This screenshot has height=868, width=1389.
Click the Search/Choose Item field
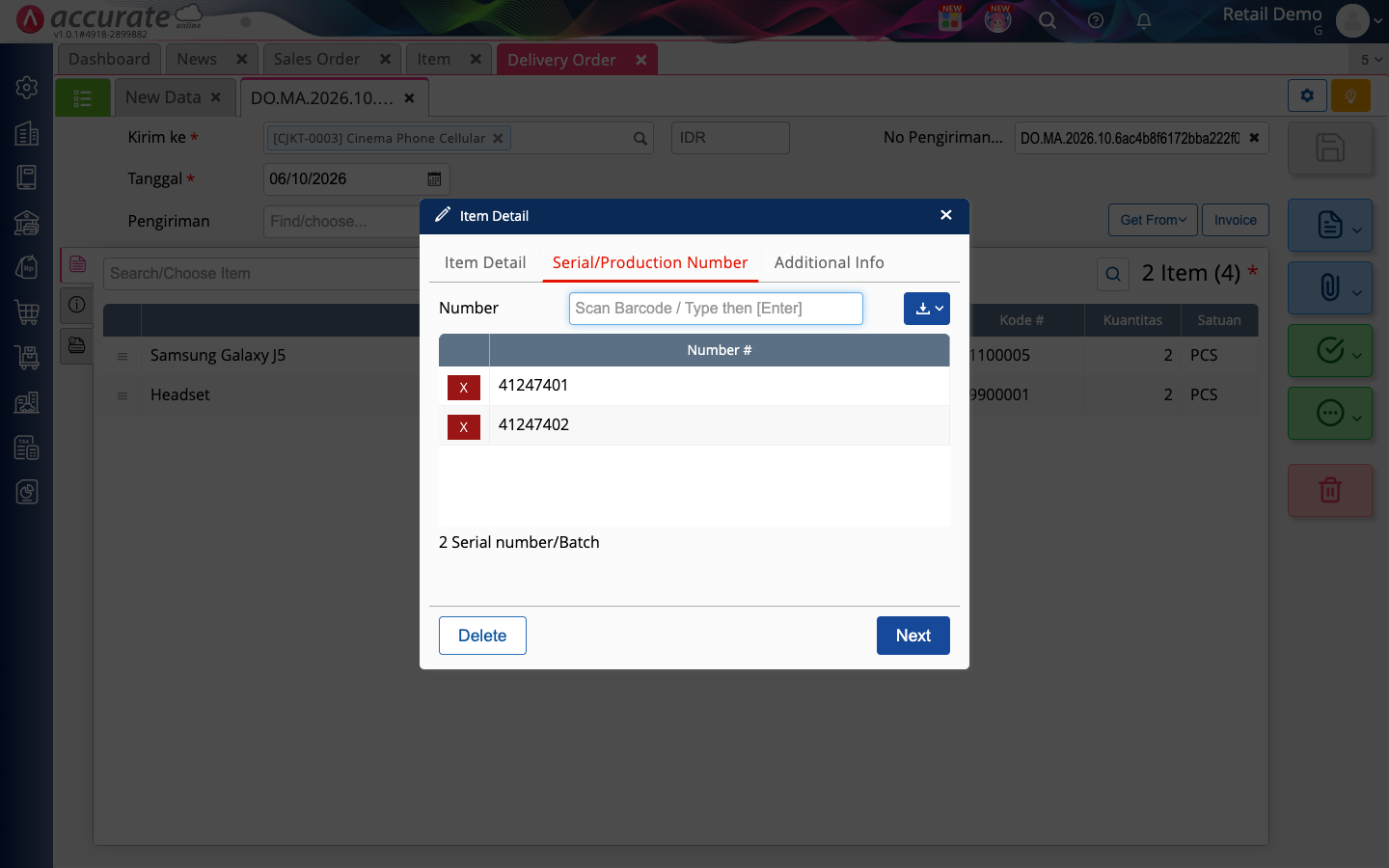point(261,274)
